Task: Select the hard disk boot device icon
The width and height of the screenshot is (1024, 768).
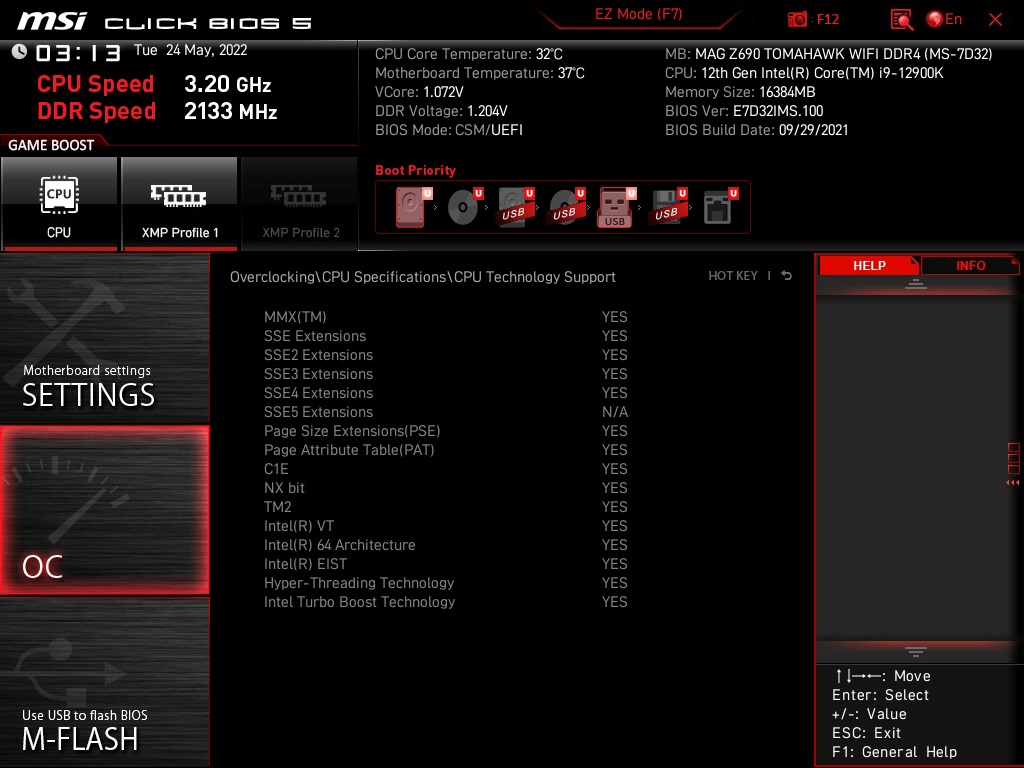Action: pyautogui.click(x=413, y=207)
